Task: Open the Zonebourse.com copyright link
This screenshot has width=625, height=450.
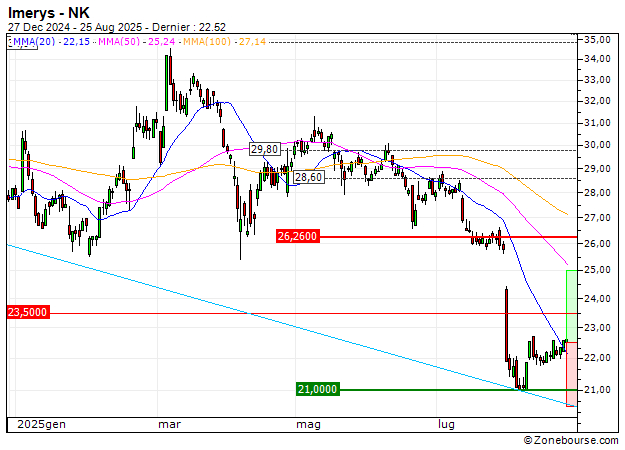Action: pyautogui.click(x=571, y=440)
